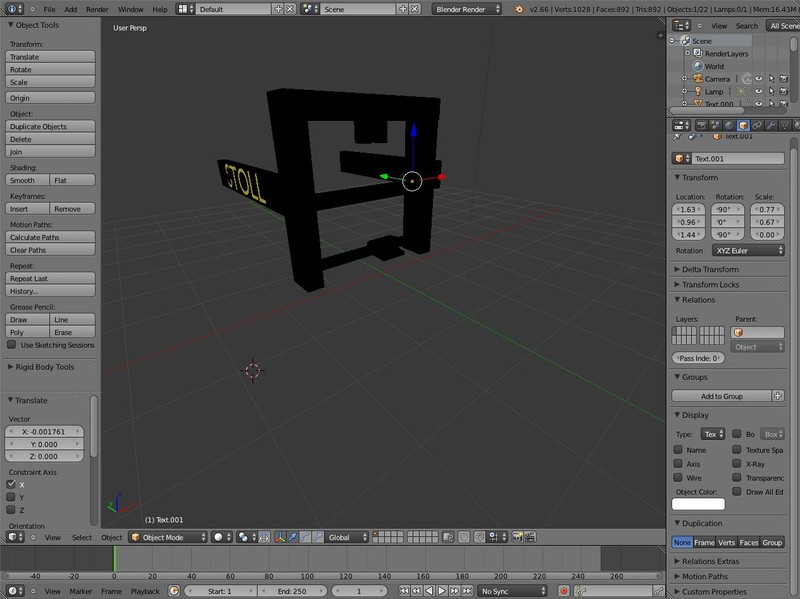Enable the Z constraint axis checkbox
This screenshot has width=800, height=599.
click(x=11, y=510)
